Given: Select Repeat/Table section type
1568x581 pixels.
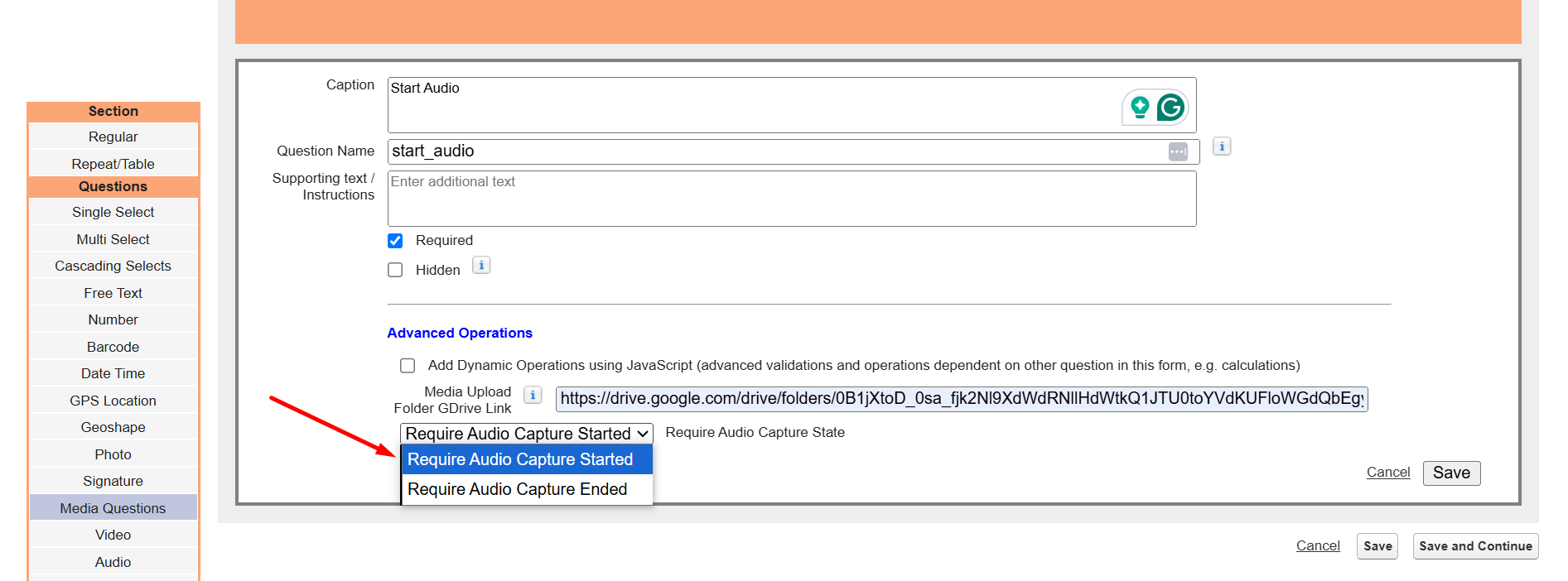Looking at the screenshot, I should (x=113, y=164).
